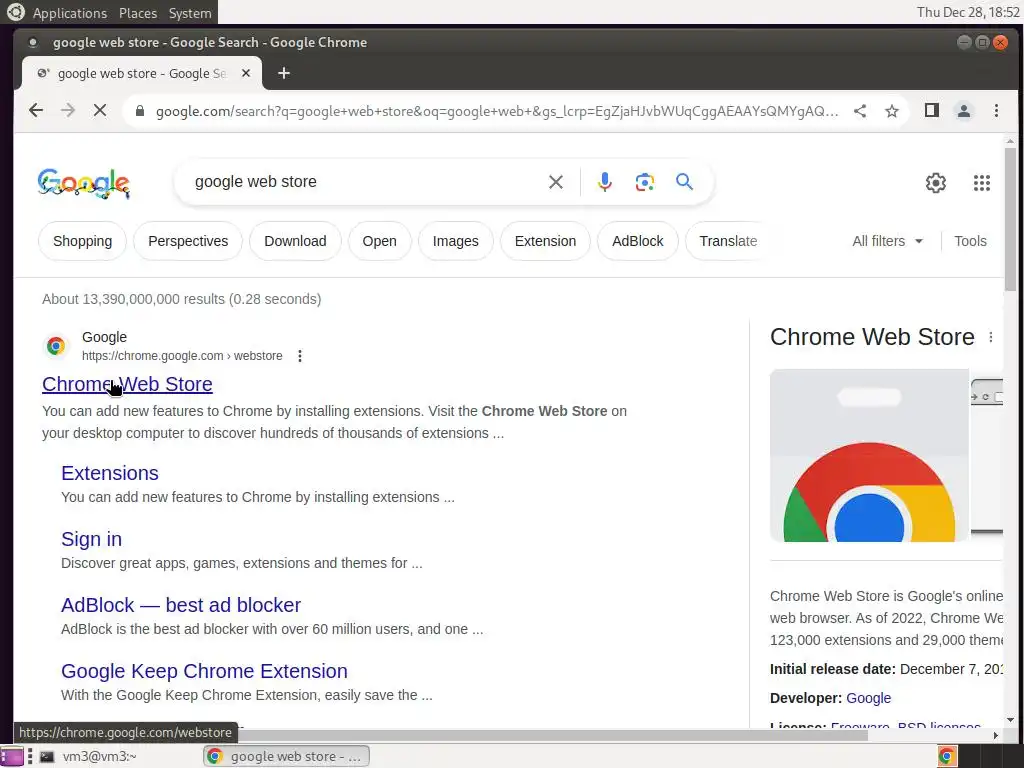The width and height of the screenshot is (1024, 768).
Task: Open the Google apps grid
Action: (982, 183)
